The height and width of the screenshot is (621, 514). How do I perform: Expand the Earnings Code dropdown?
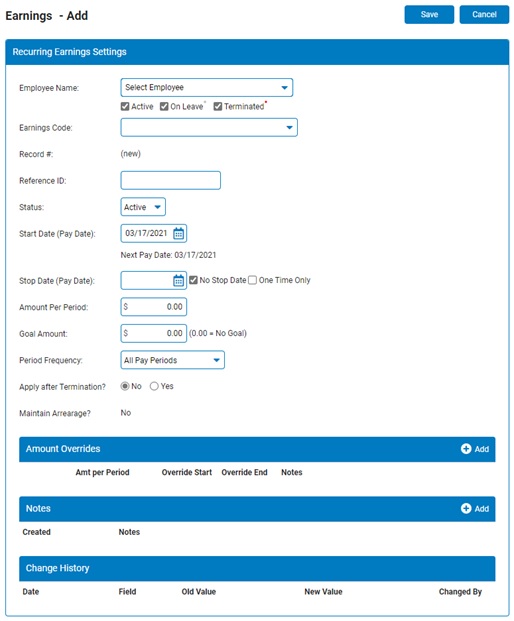coord(209,128)
